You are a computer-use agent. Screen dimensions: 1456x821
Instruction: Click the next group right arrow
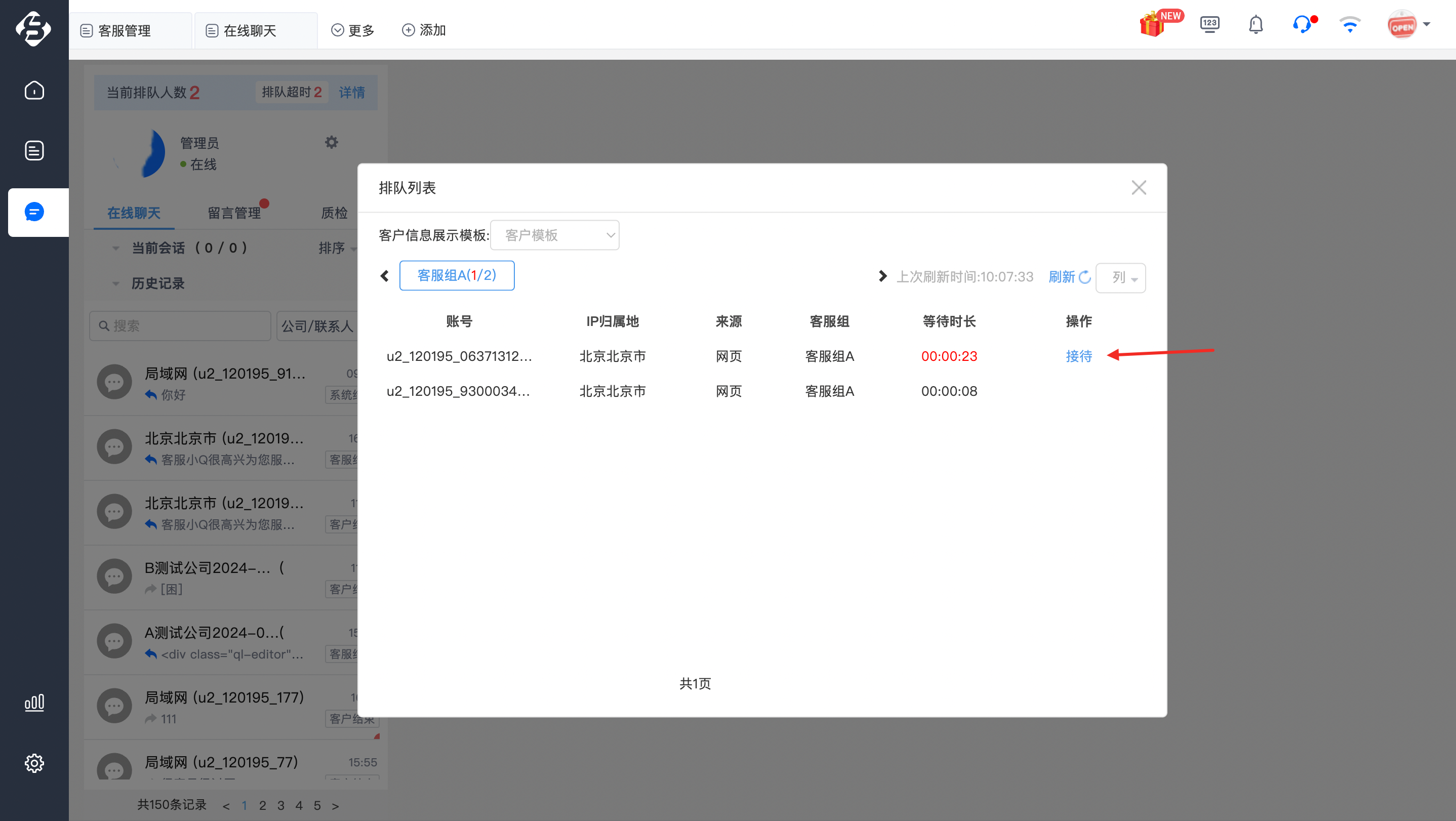point(882,276)
